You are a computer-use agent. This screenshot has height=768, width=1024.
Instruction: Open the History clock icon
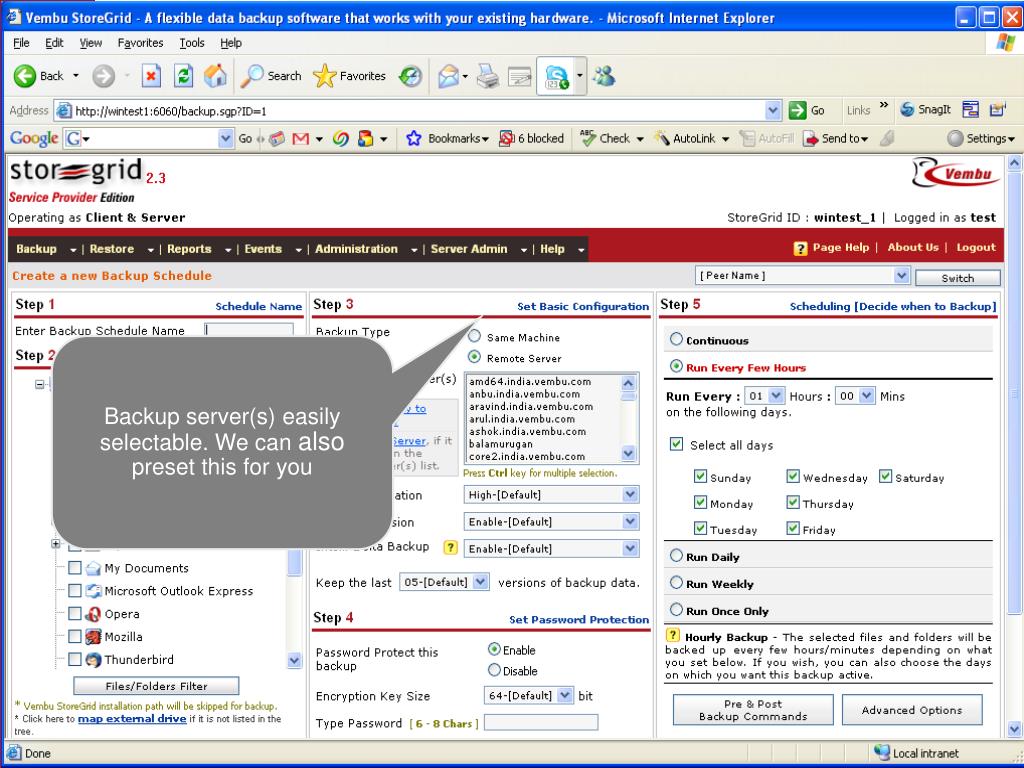point(411,76)
